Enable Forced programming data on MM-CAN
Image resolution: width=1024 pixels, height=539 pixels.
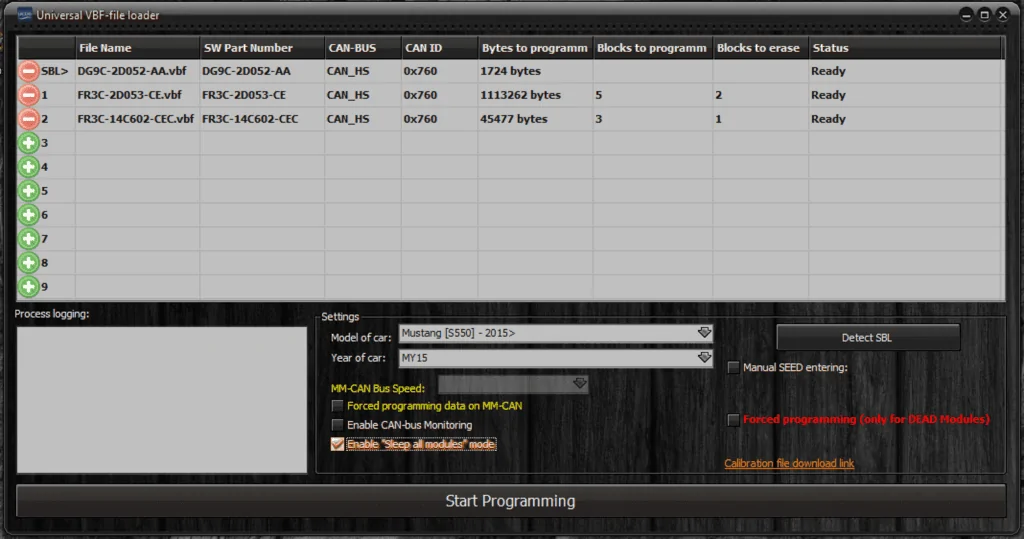point(337,406)
